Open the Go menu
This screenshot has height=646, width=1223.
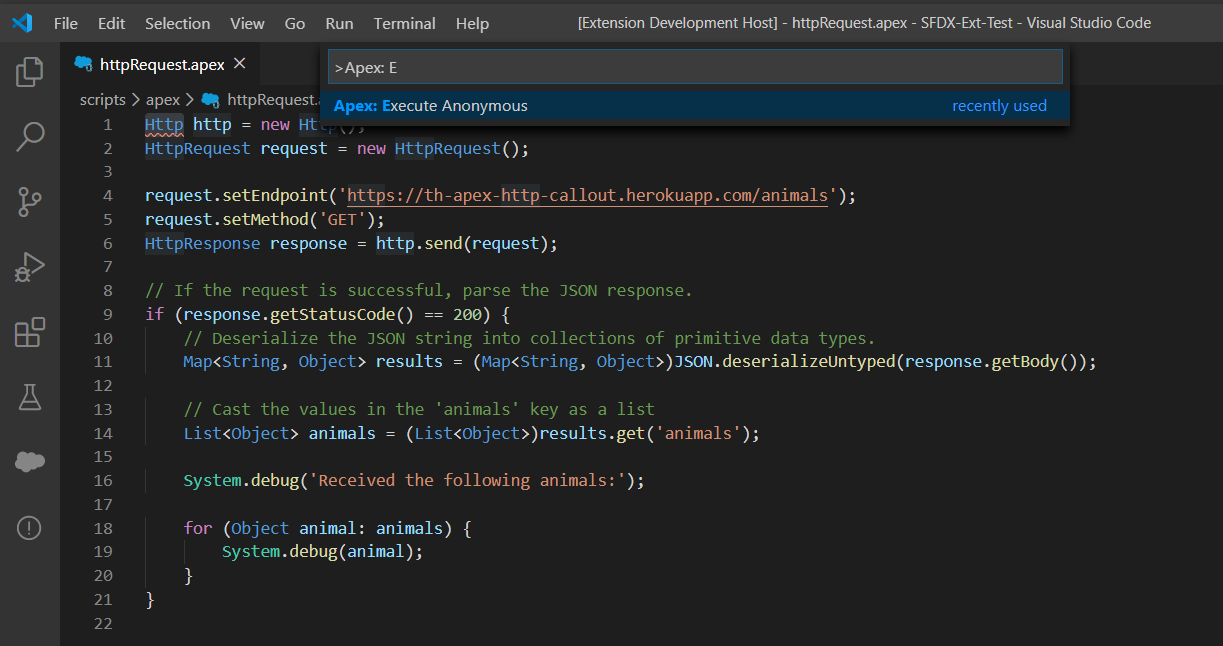pos(295,23)
